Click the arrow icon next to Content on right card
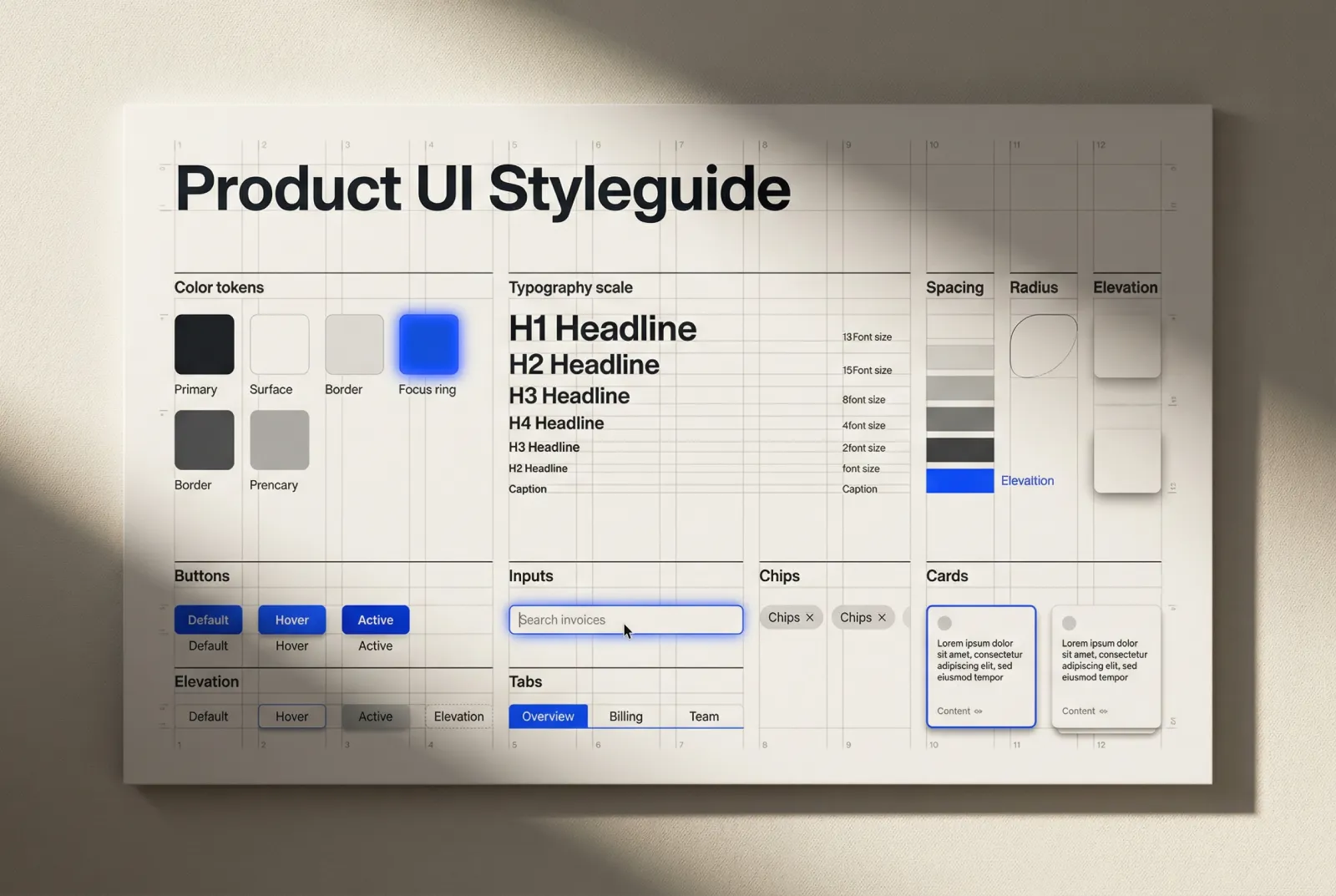1336x896 pixels. pyautogui.click(x=1104, y=711)
